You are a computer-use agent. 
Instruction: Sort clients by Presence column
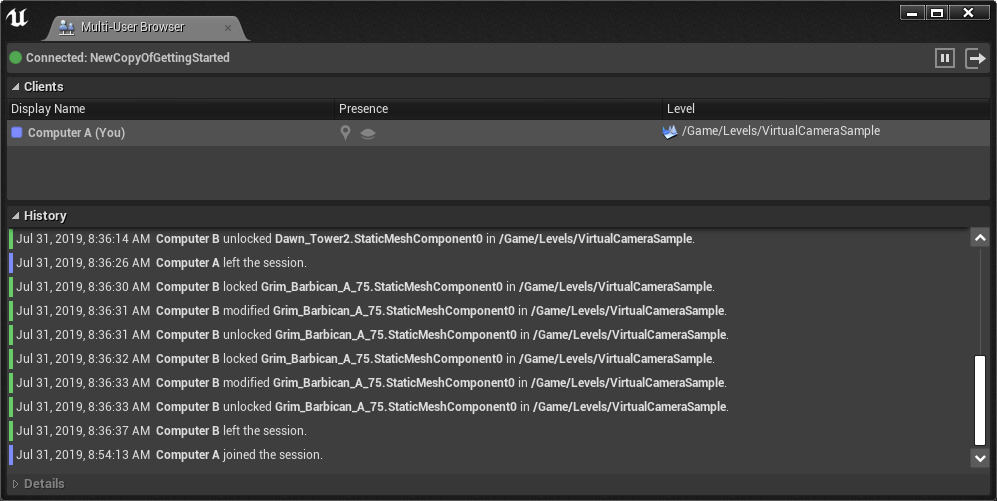pos(363,109)
